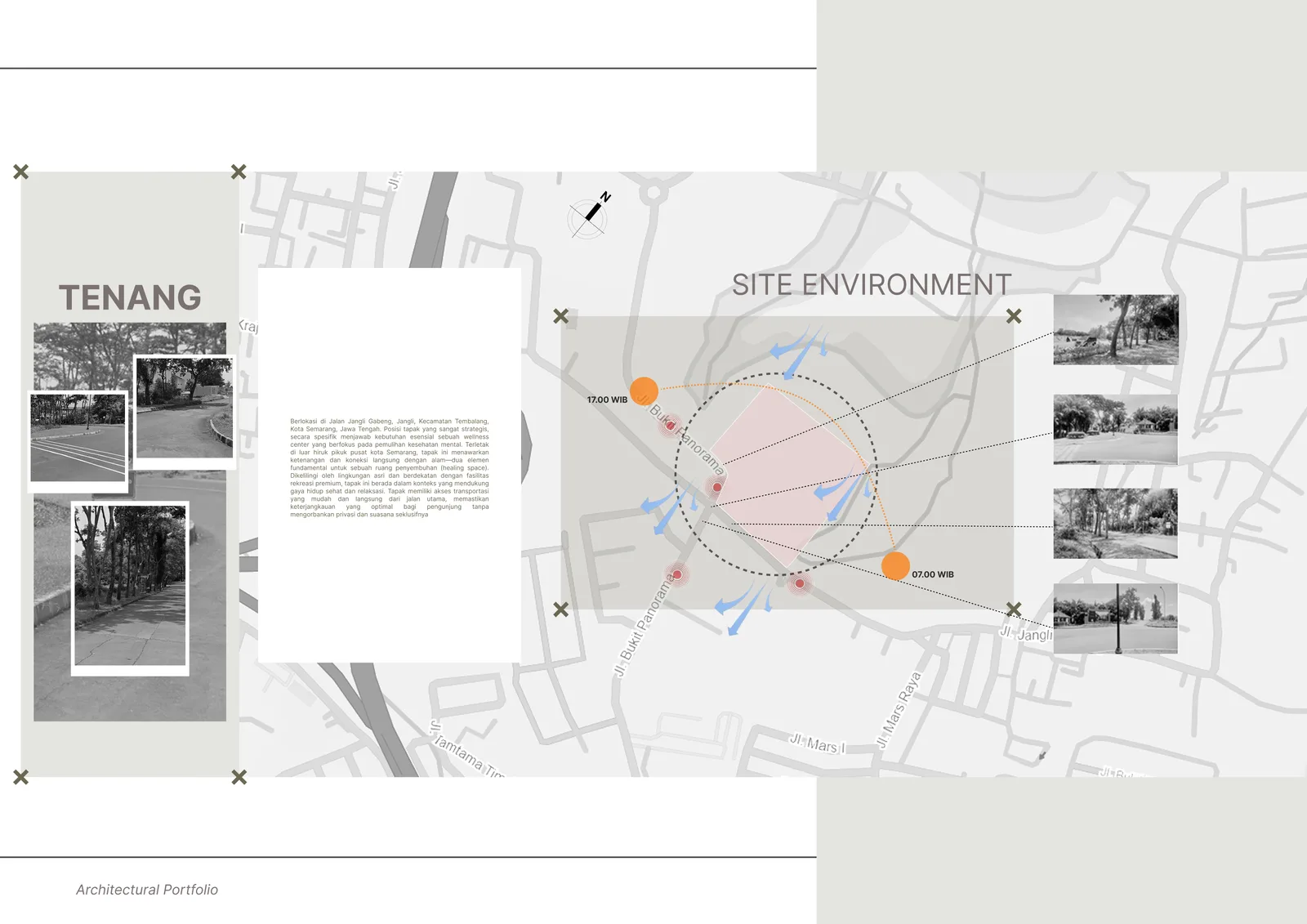This screenshot has width=1307, height=924.
Task: Click the Architectural Portfolio footer text
Action: click(x=147, y=890)
